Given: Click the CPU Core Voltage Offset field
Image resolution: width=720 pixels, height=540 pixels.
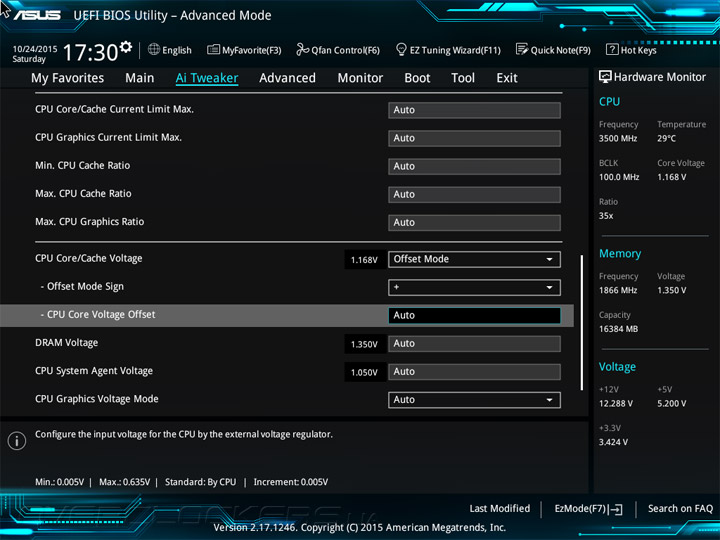Looking at the screenshot, I should pos(474,315).
